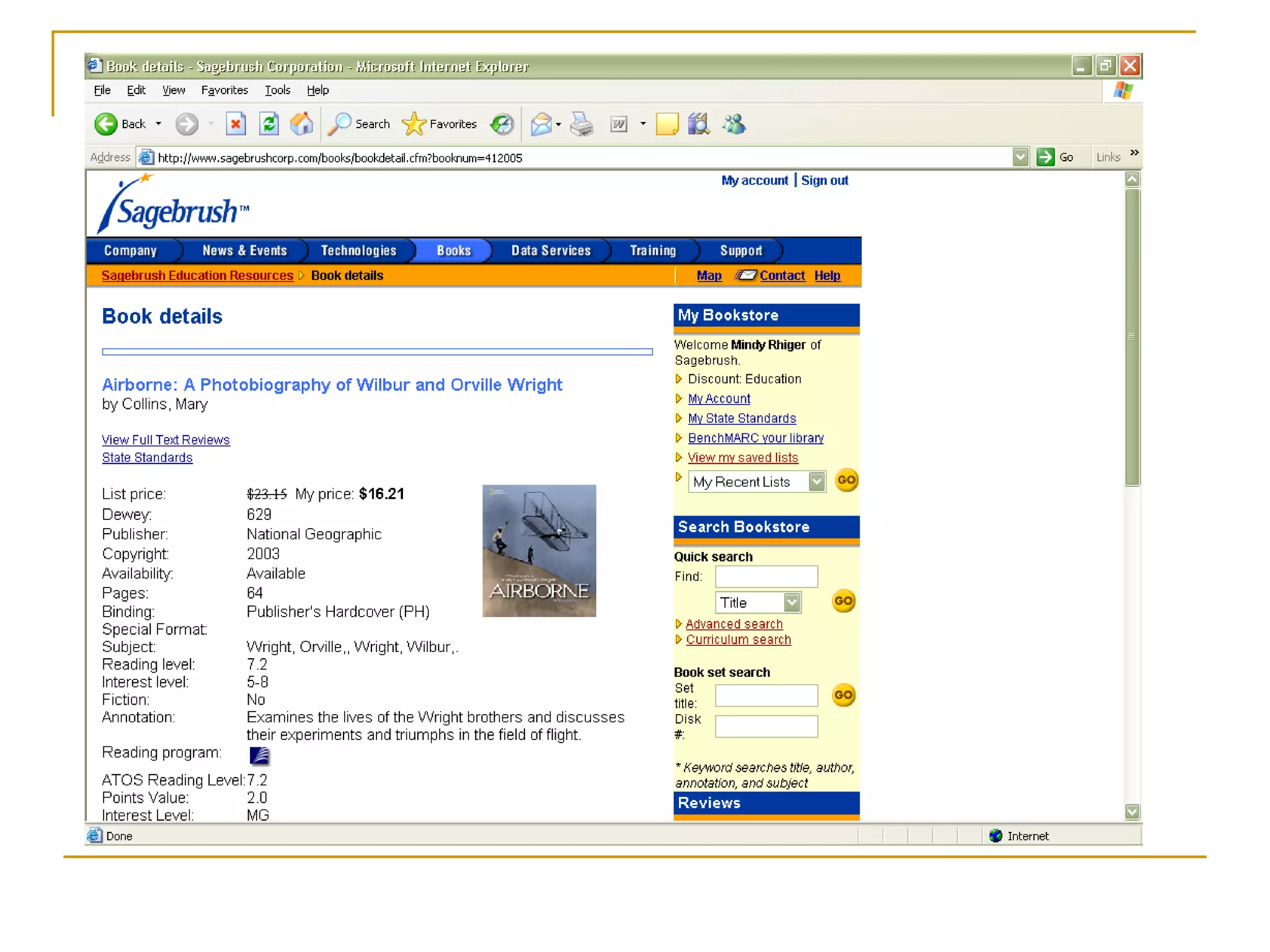The width and height of the screenshot is (1270, 952).
Task: Click the Print toolbar icon
Action: point(582,124)
